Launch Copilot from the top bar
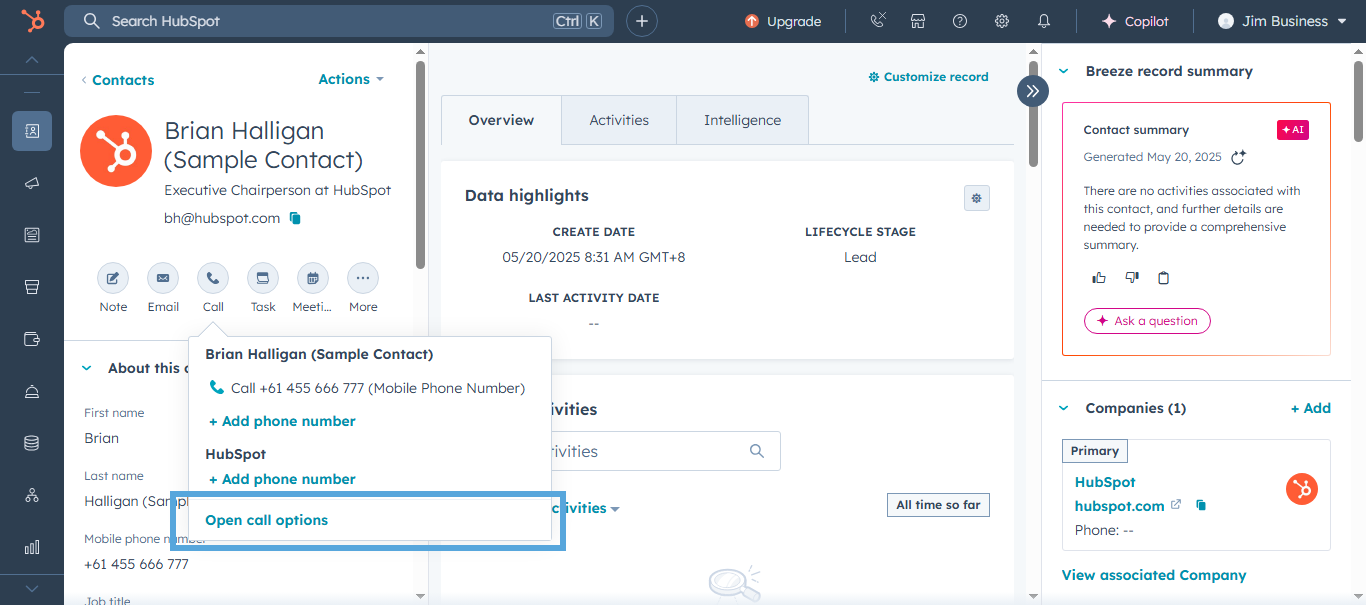The height and width of the screenshot is (605, 1366). [1135, 20]
